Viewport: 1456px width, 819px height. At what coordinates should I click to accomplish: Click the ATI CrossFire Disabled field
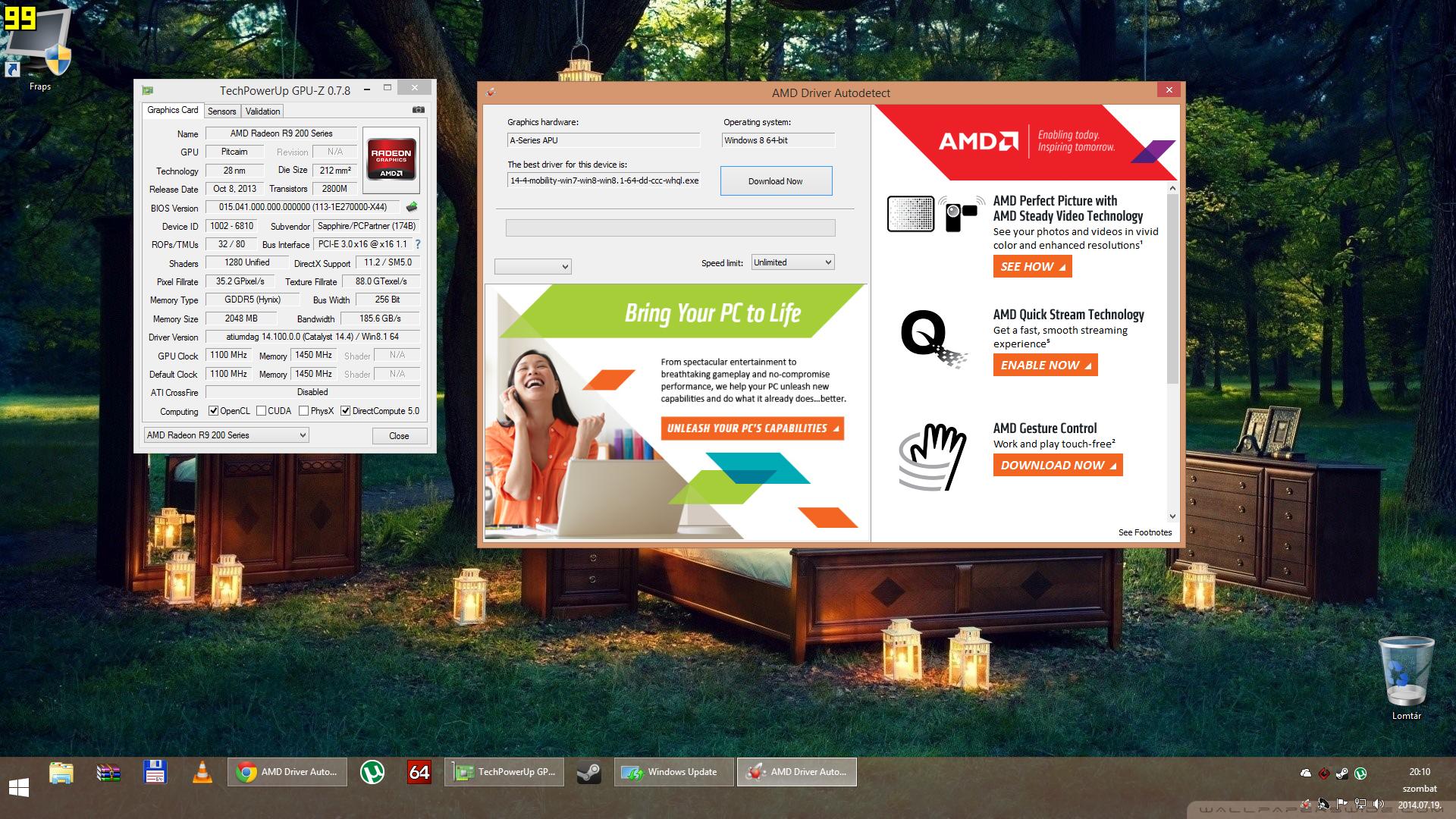(x=312, y=392)
